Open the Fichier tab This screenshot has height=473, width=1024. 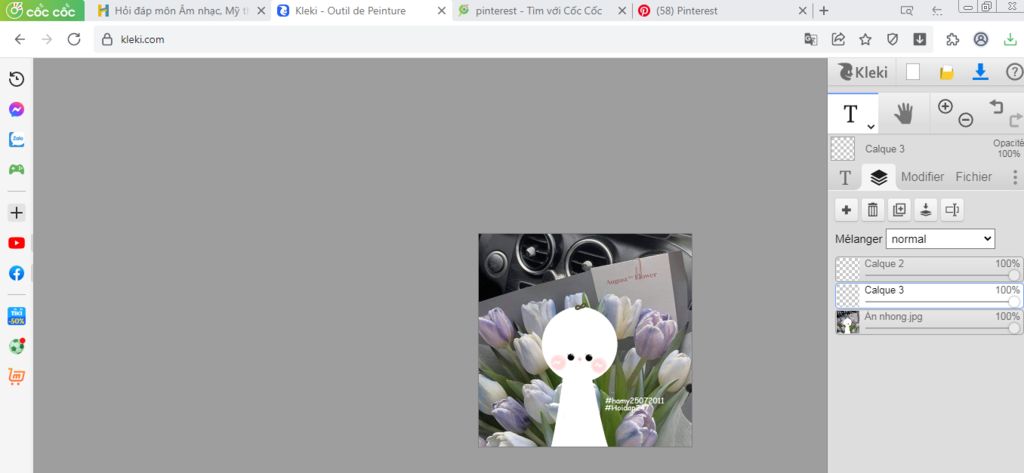pos(974,177)
